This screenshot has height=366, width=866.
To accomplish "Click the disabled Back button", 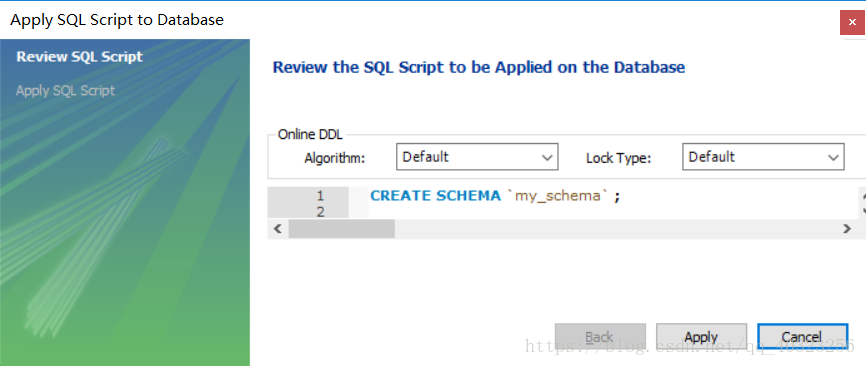I will (x=600, y=337).
